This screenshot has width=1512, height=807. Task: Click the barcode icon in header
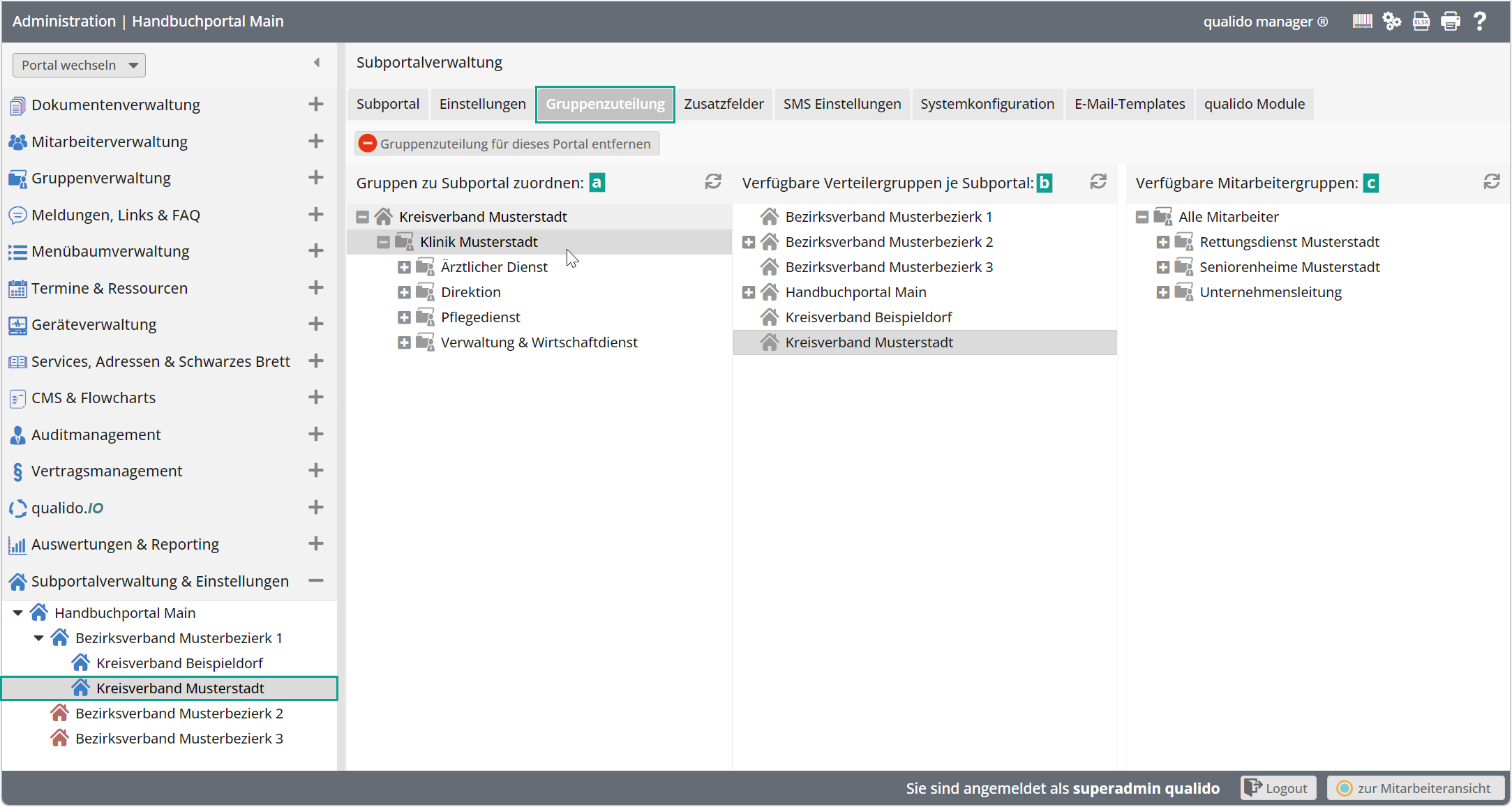point(1362,22)
